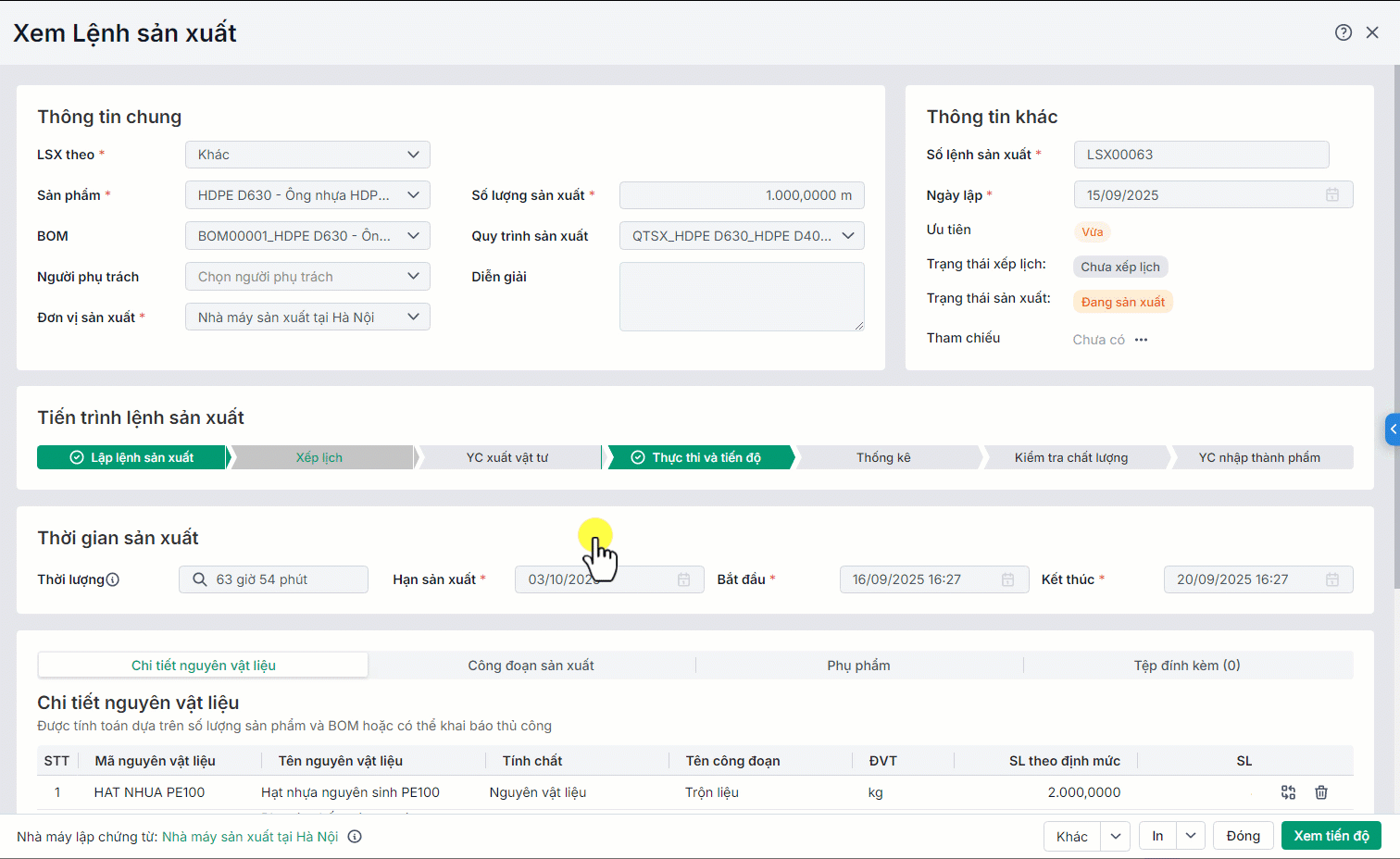Delete the HAT NHUA PE100 row
Screen dimensions: 1400x859
[x=1321, y=792]
